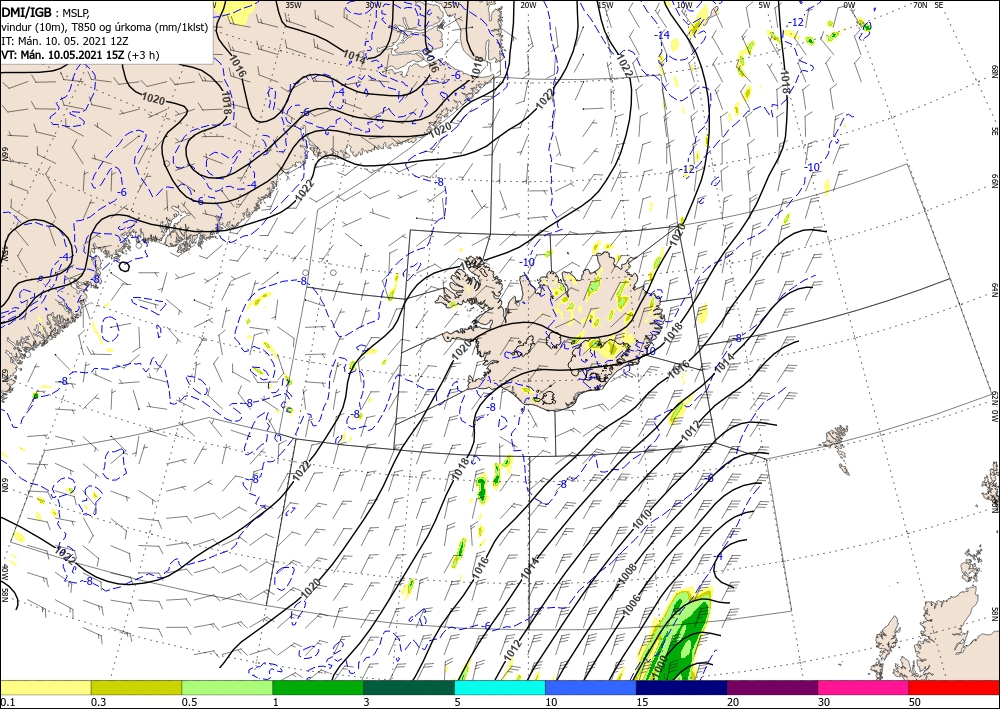Choose the navy 15–20 legend swatch
The height and width of the screenshot is (709, 1000).
tap(682, 687)
